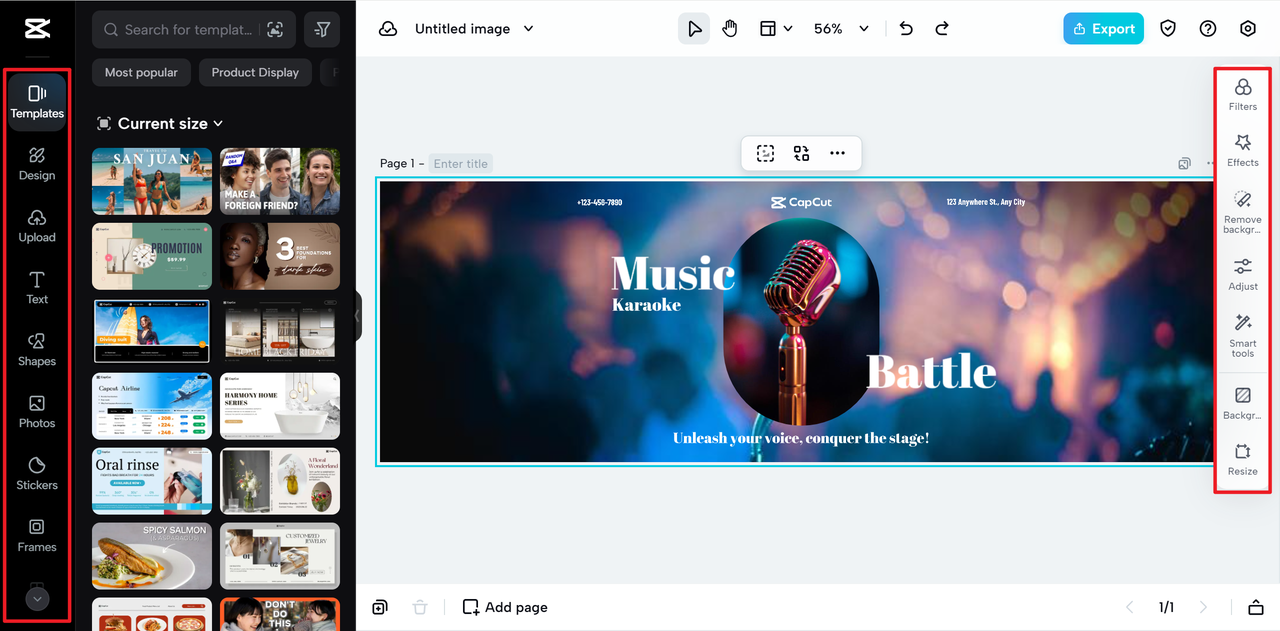This screenshot has width=1280, height=631.
Task: Select the Product Display tag
Action: coord(255,72)
